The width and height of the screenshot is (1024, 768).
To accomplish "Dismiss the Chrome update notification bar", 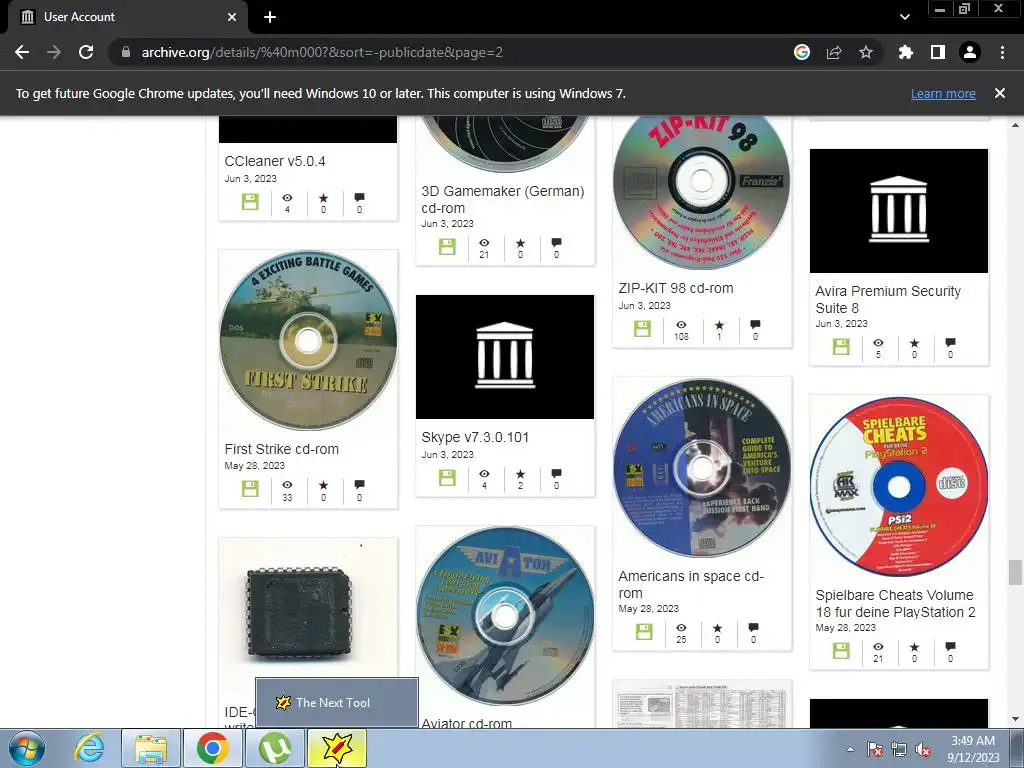I will click(1000, 93).
